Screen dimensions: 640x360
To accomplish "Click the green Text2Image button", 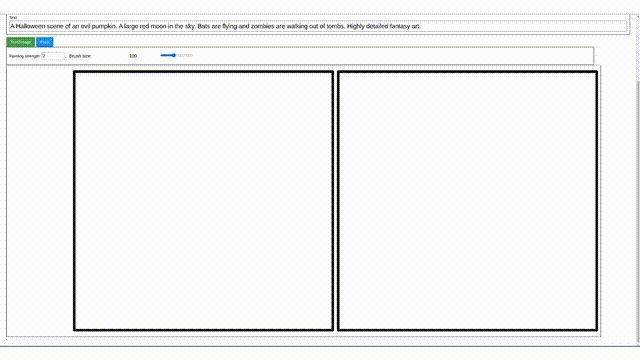I will click(20, 42).
